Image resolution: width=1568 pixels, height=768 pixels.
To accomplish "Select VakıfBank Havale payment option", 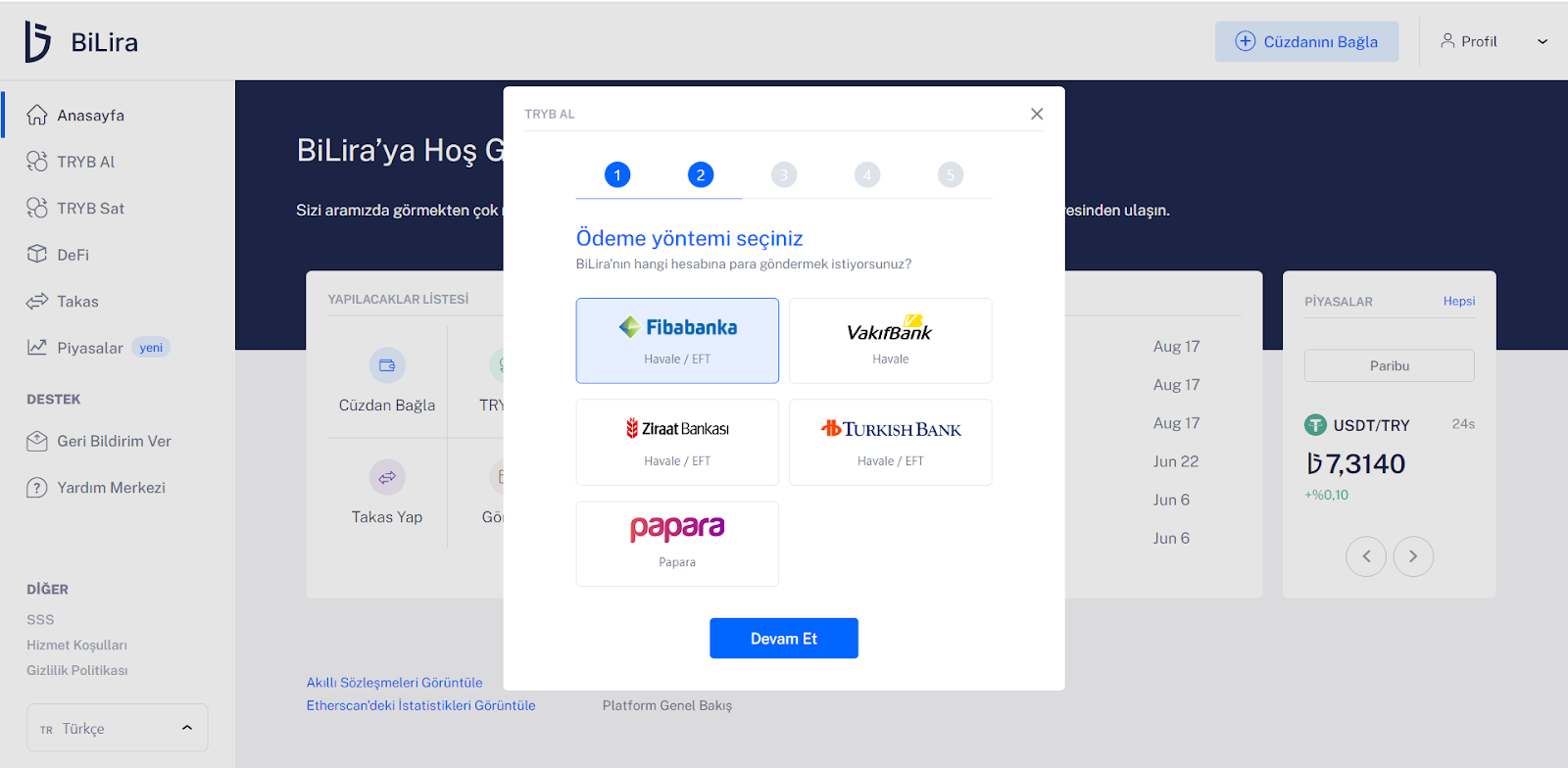I will coord(891,341).
